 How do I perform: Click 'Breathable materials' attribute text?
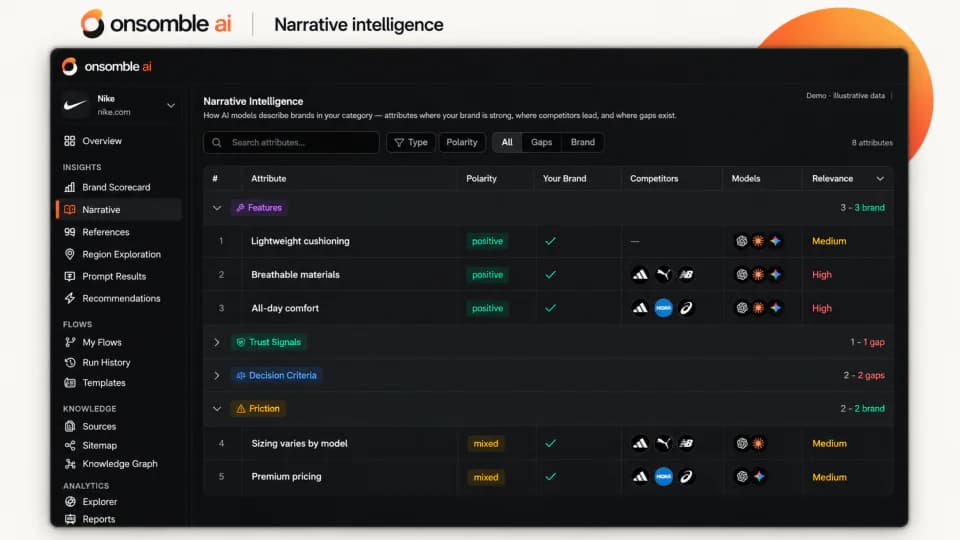click(x=295, y=275)
